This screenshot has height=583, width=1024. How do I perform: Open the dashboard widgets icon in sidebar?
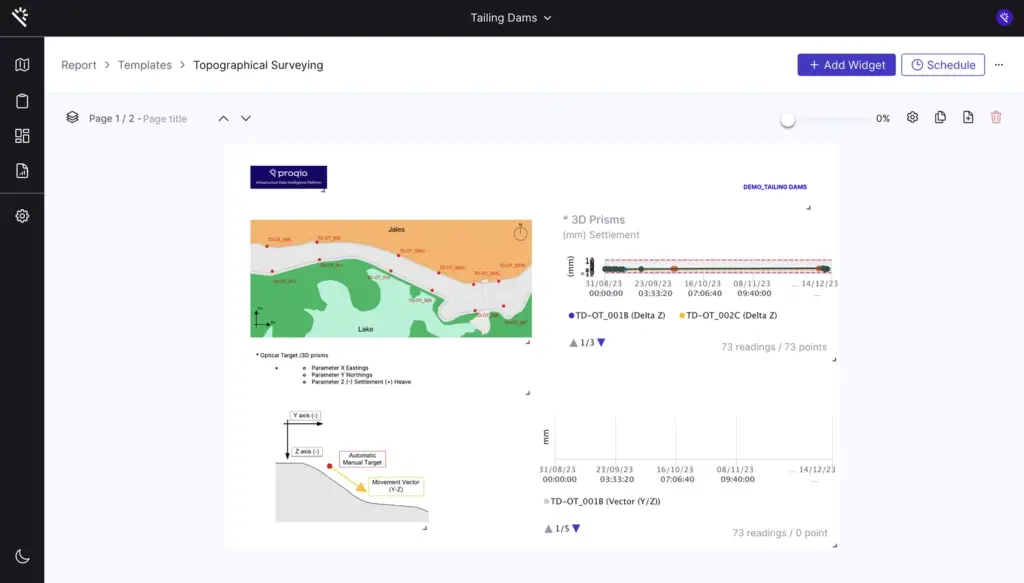pyautogui.click(x=22, y=136)
